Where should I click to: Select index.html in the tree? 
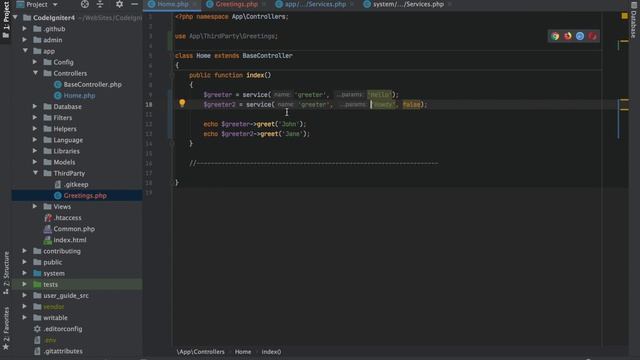point(69,240)
